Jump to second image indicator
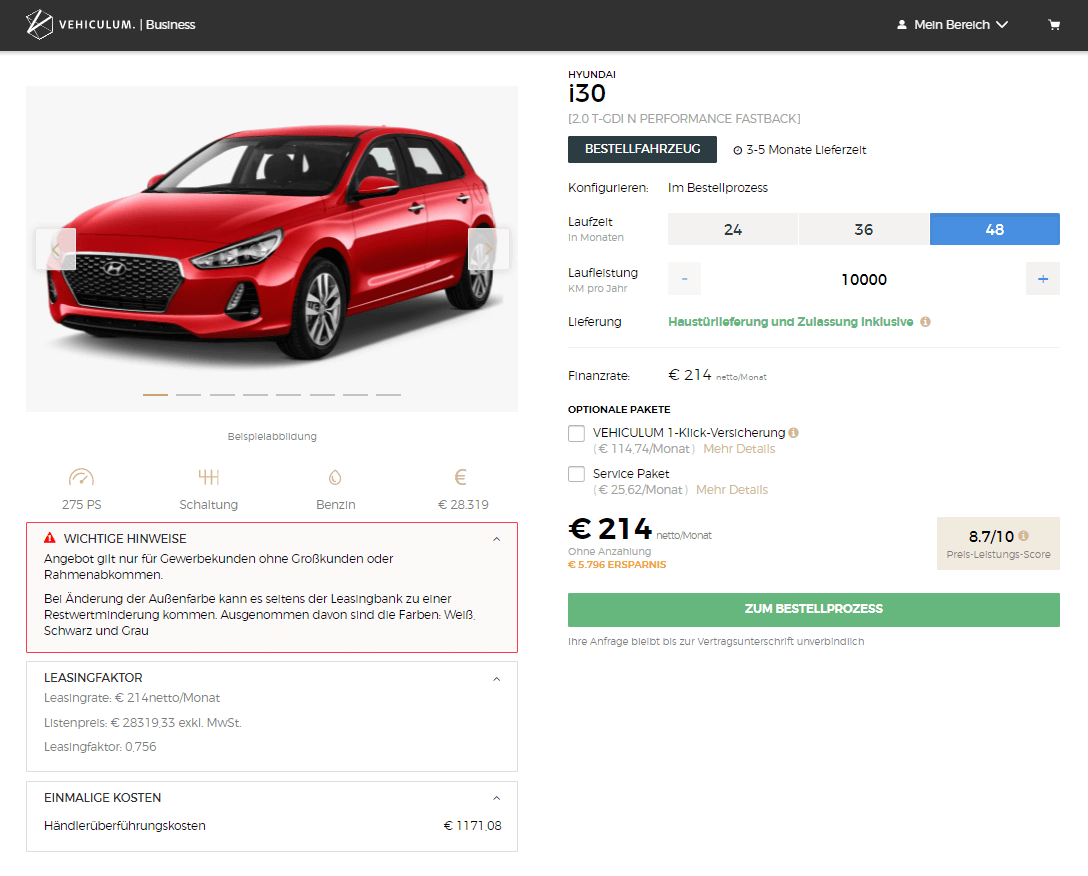 click(189, 395)
